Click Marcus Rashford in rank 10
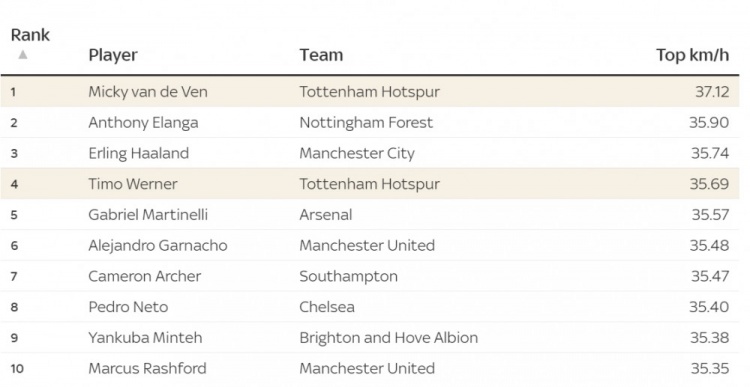Viewport: 750px width, 387px height. point(147,368)
